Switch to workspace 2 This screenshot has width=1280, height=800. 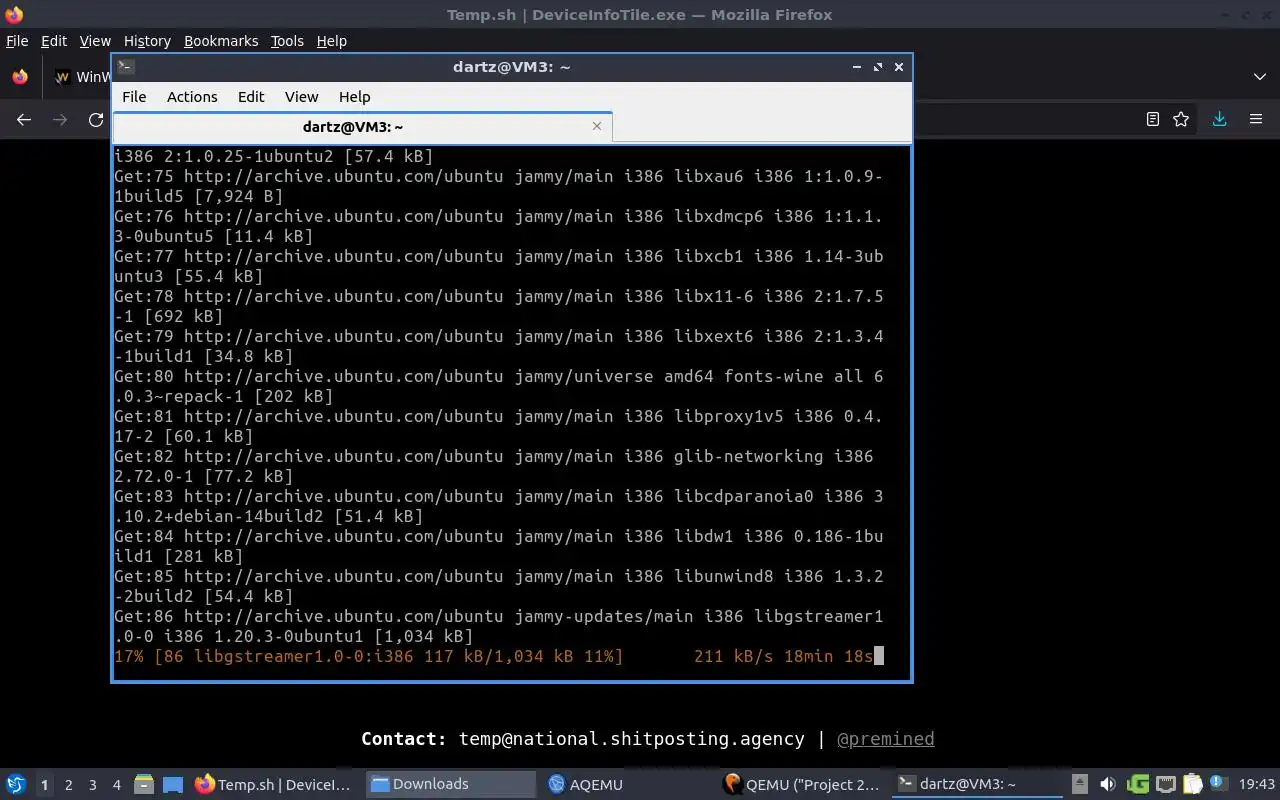(x=68, y=784)
